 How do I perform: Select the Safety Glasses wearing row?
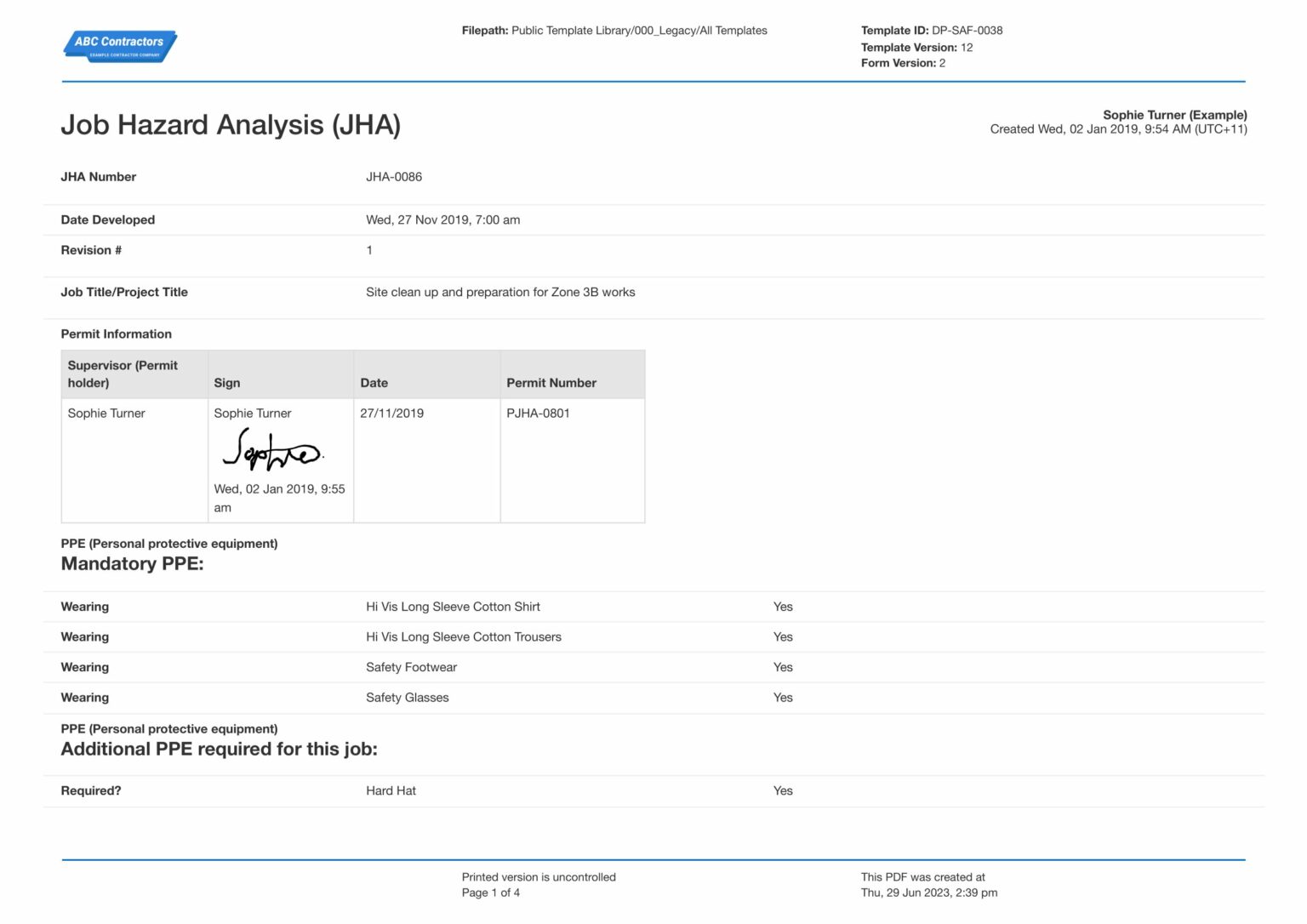pos(407,697)
